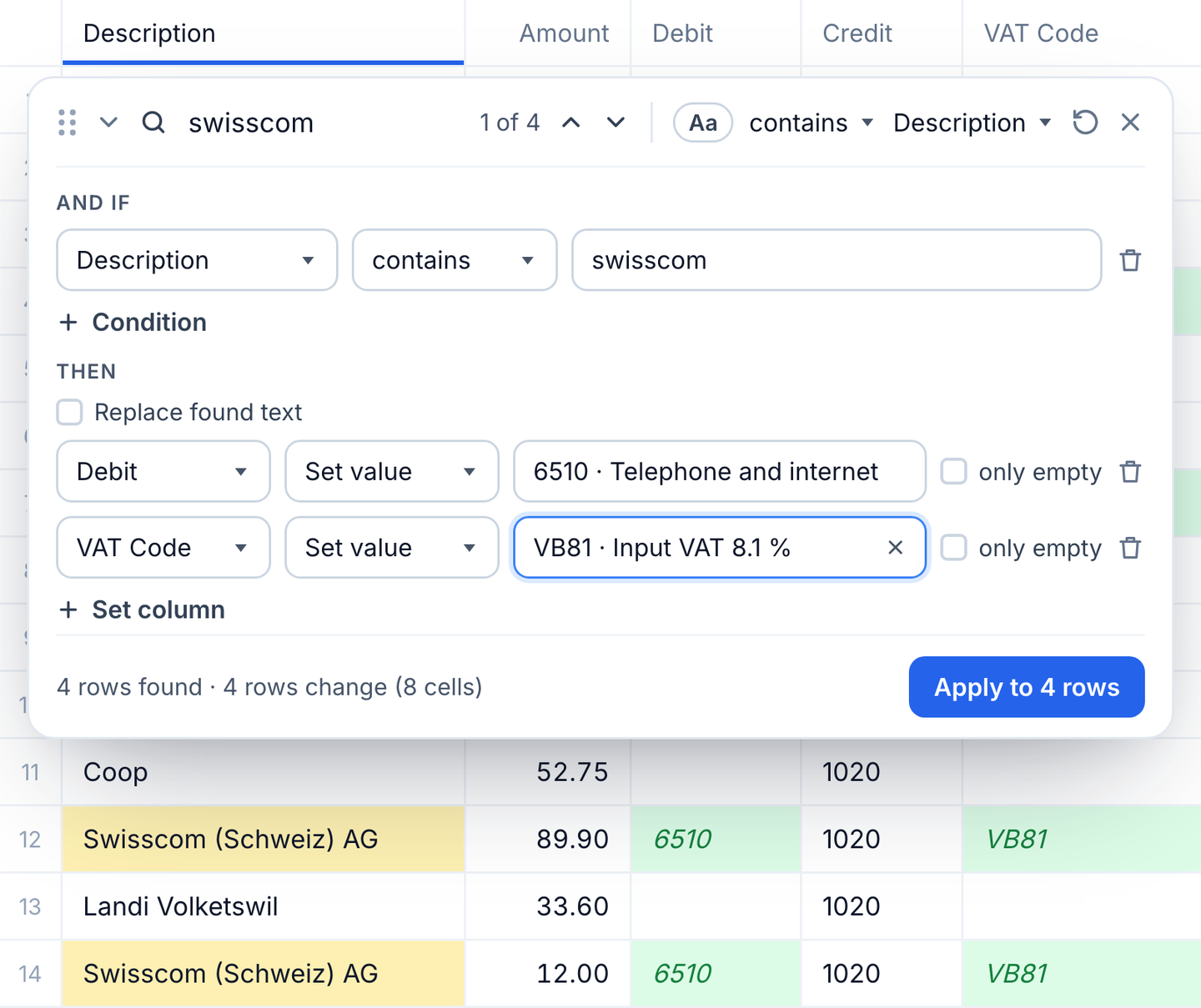Click the Apply to 4 rows button
1201x1008 pixels.
coord(1027,687)
